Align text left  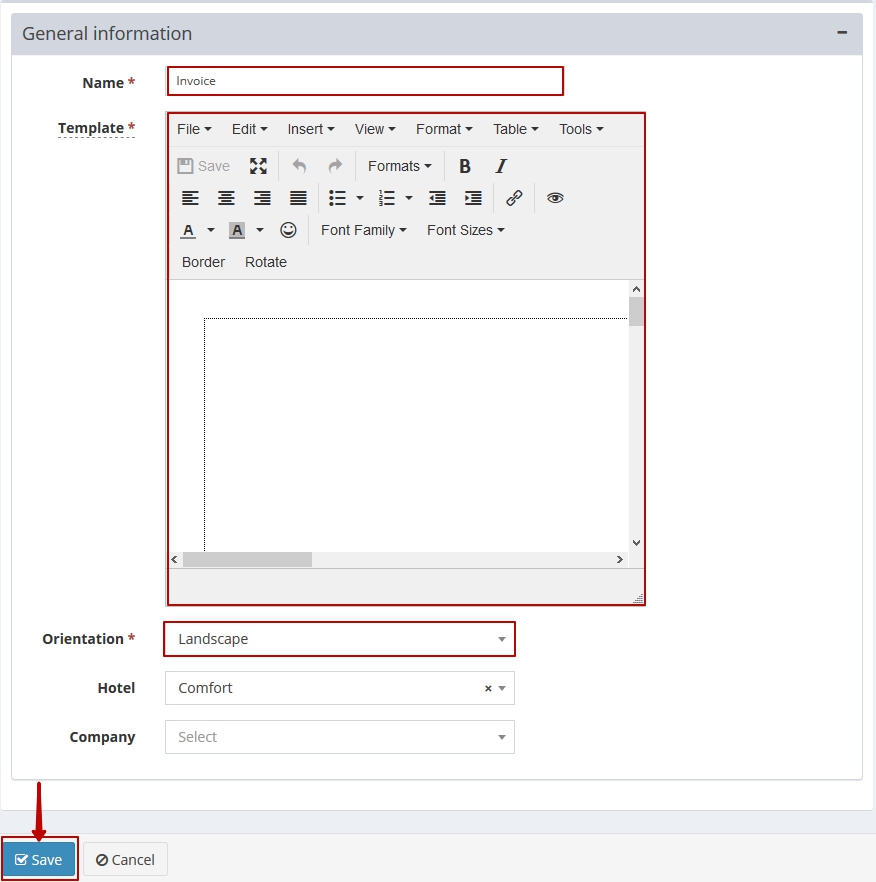click(x=190, y=198)
